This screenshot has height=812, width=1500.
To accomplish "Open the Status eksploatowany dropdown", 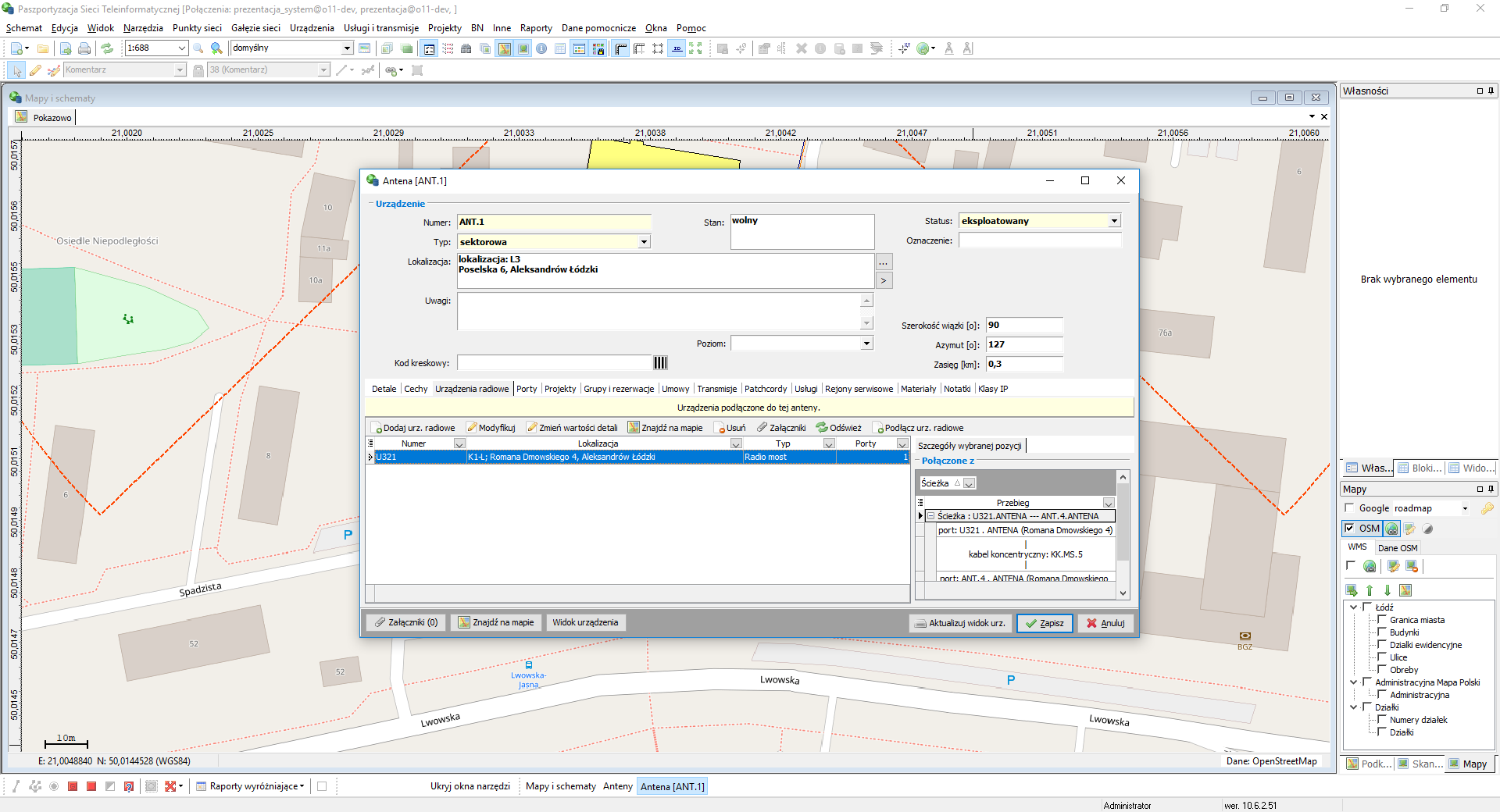I will pyautogui.click(x=1114, y=221).
